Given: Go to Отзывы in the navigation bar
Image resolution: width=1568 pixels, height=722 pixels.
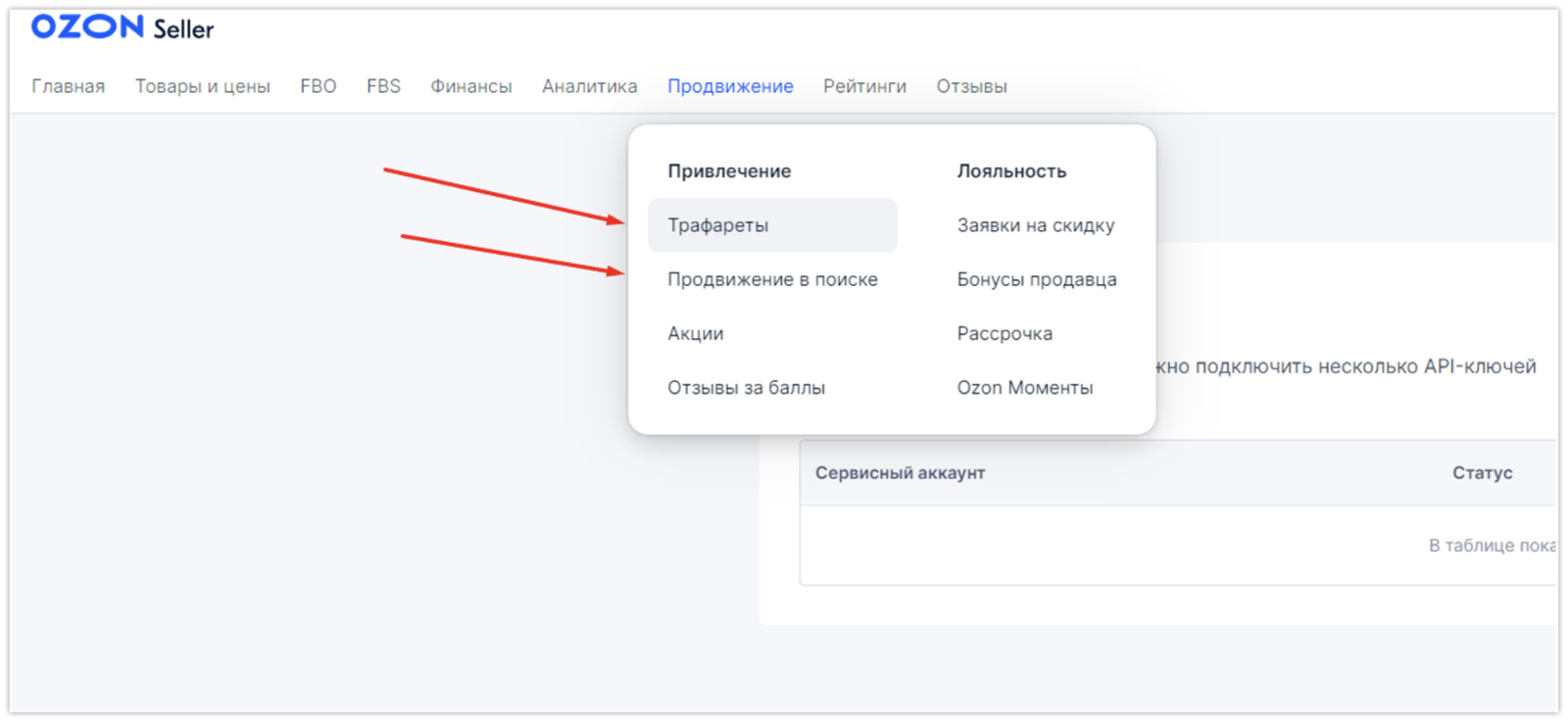Looking at the screenshot, I should pos(971,86).
